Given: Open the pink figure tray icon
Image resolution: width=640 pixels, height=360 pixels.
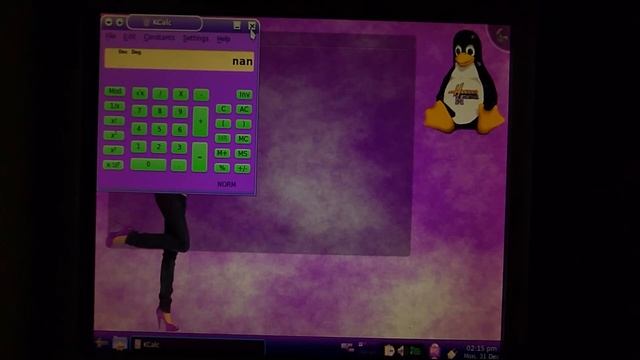Looking at the screenshot, I should 435,351.
